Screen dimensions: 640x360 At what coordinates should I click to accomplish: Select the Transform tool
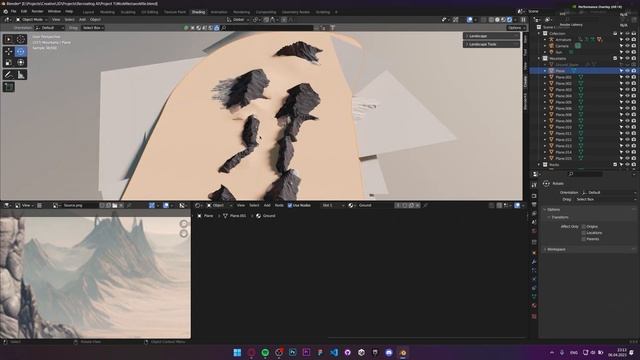20,62
